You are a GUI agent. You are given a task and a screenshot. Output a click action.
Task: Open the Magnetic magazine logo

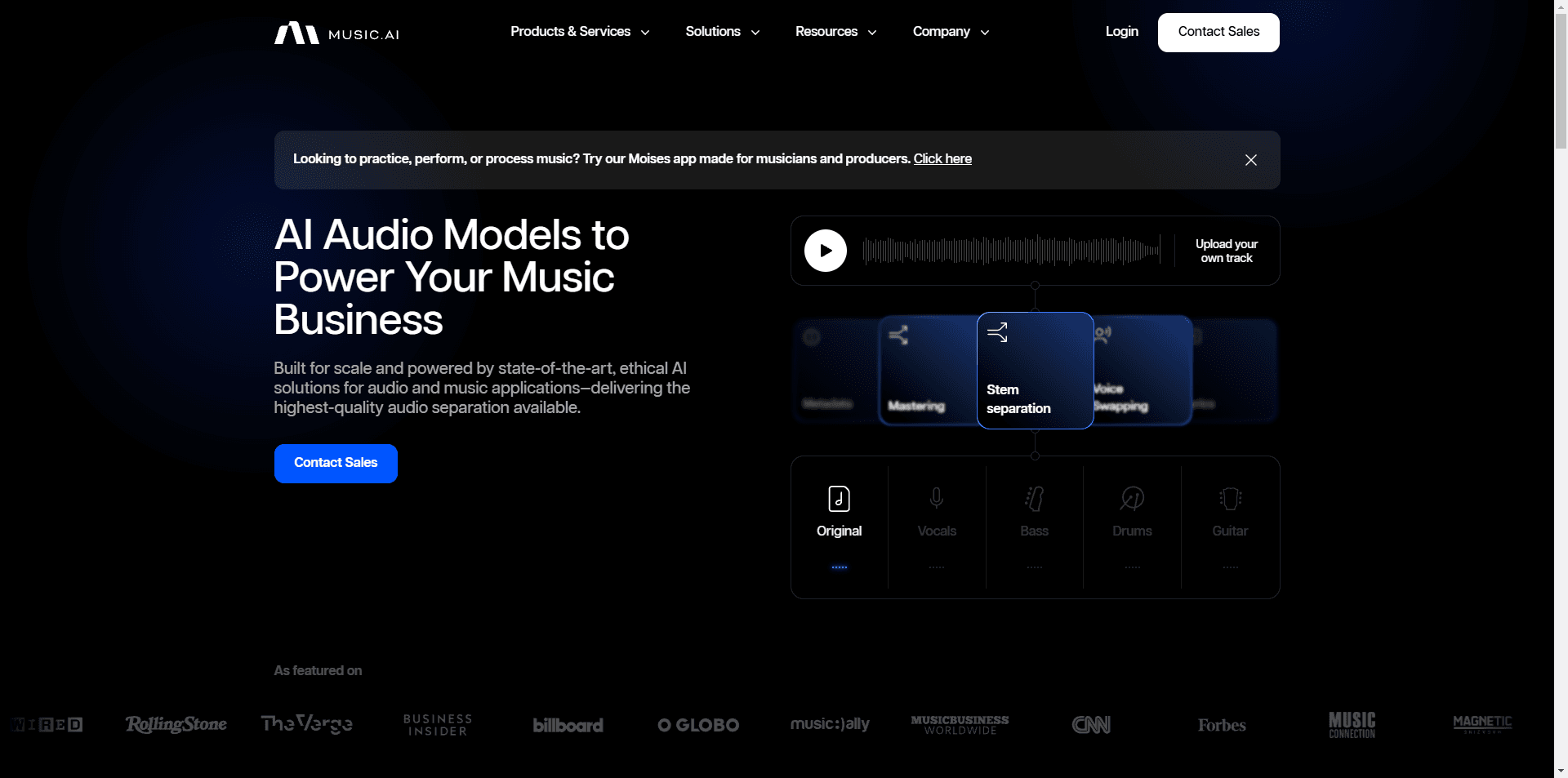coord(1483,724)
